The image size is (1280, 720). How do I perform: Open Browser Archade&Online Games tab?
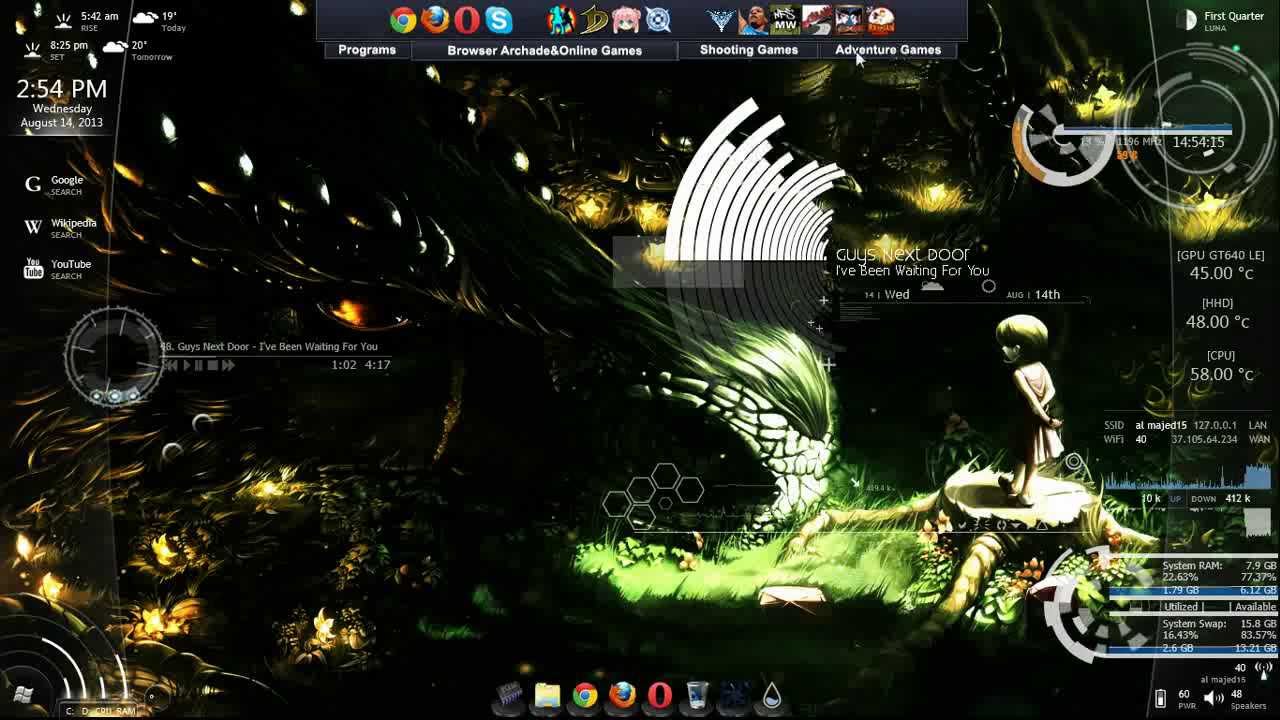coord(544,50)
